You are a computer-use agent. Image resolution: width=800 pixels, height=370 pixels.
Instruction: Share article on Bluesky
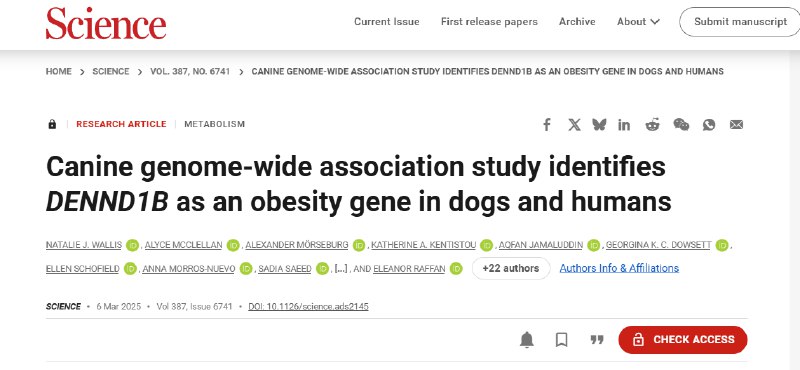(599, 125)
